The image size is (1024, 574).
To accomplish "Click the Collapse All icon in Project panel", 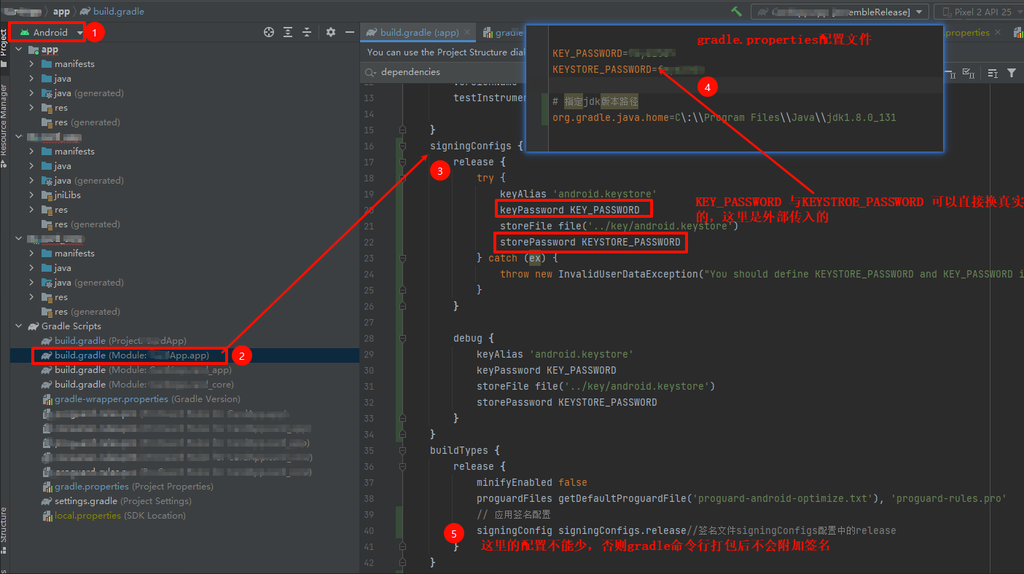I will click(307, 32).
